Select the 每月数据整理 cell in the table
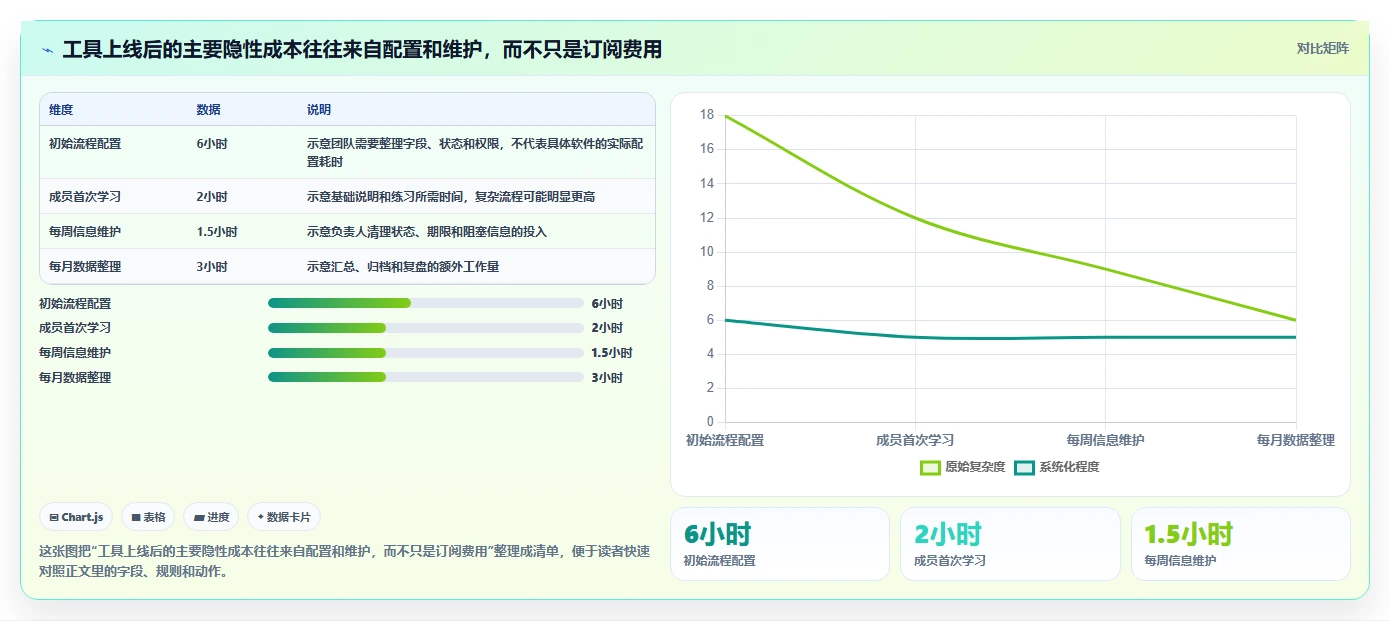The width and height of the screenshot is (1390, 621). click(85, 267)
